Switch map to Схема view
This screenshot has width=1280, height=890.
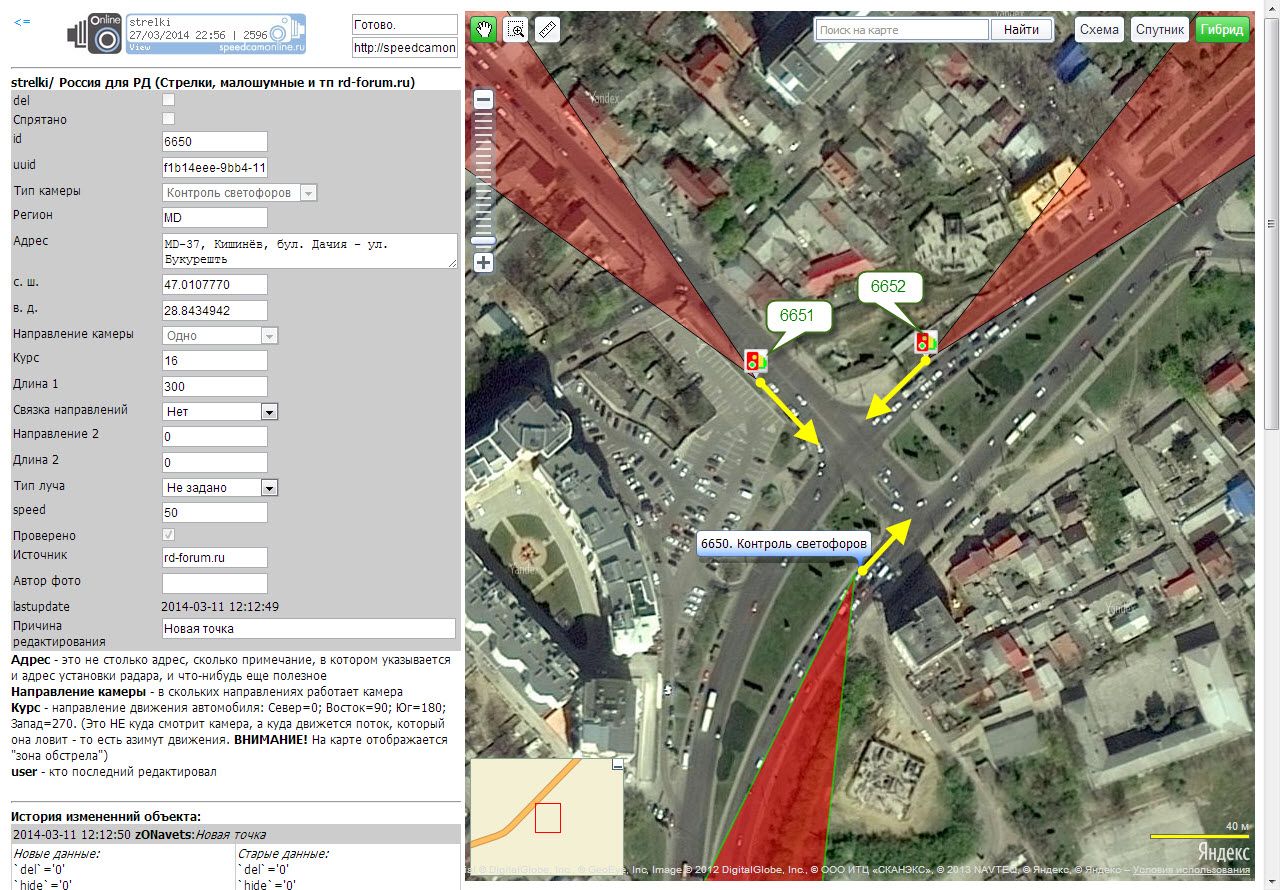pyautogui.click(x=1099, y=29)
